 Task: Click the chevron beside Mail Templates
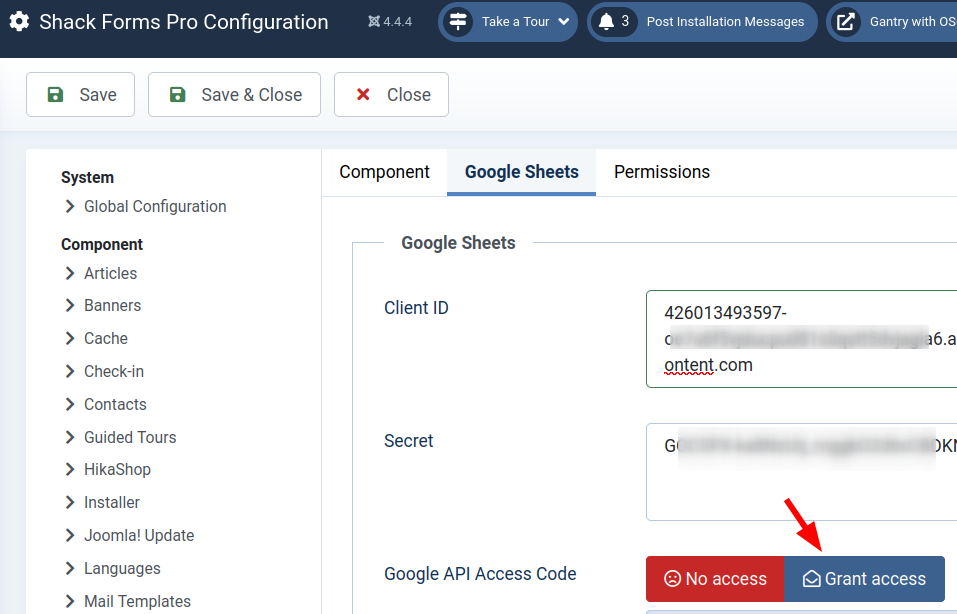tap(70, 601)
